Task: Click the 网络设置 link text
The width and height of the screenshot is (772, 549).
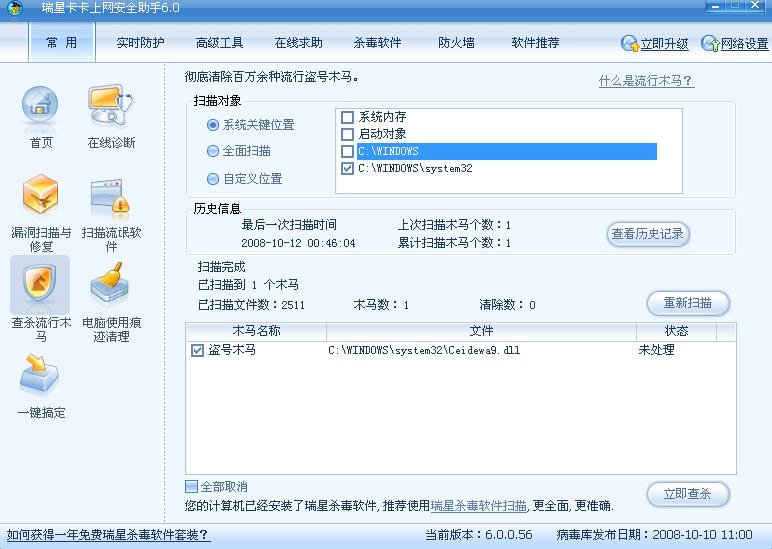Action: (744, 44)
